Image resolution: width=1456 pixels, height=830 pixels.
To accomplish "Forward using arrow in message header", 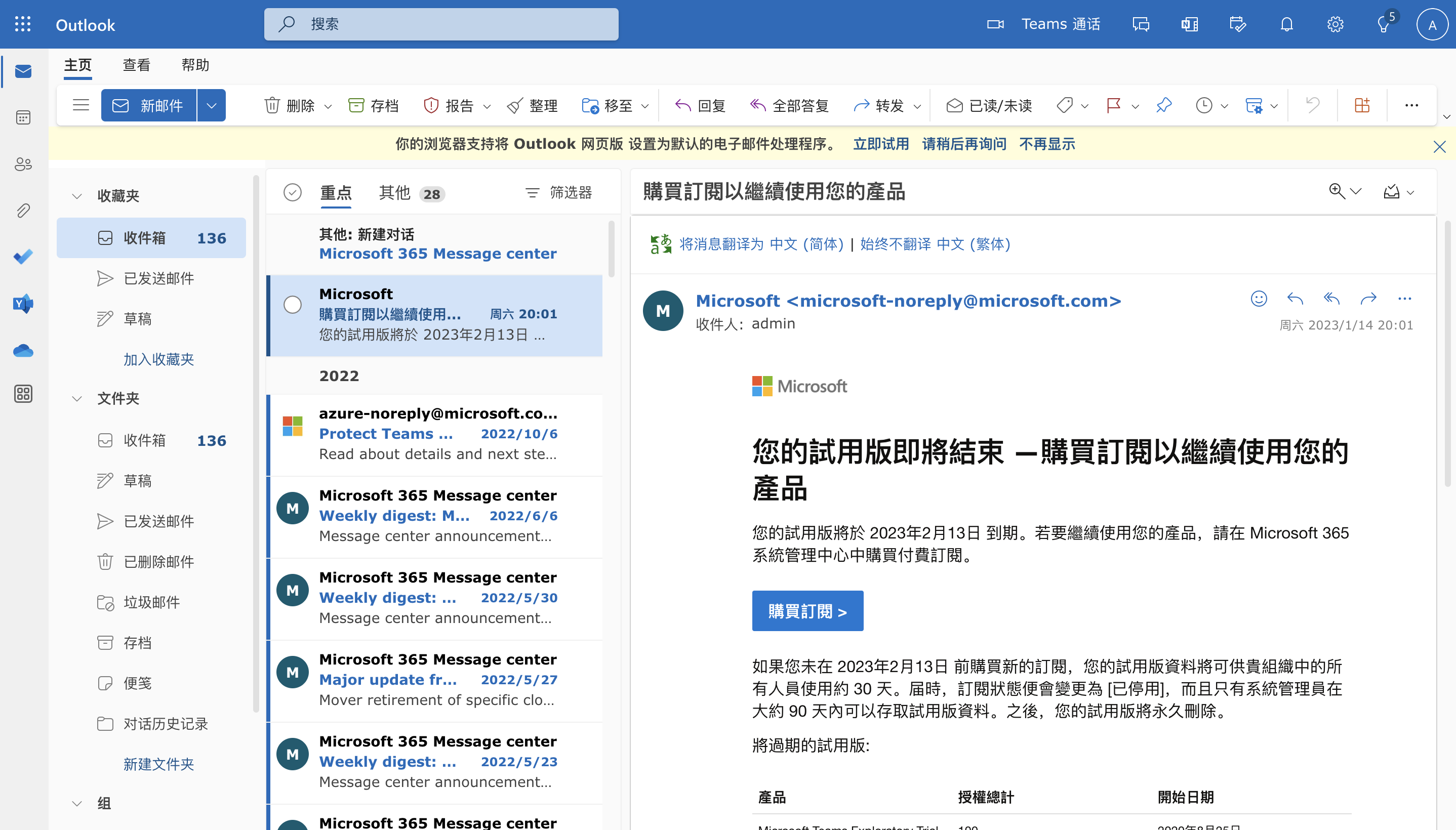I will pos(1368,298).
